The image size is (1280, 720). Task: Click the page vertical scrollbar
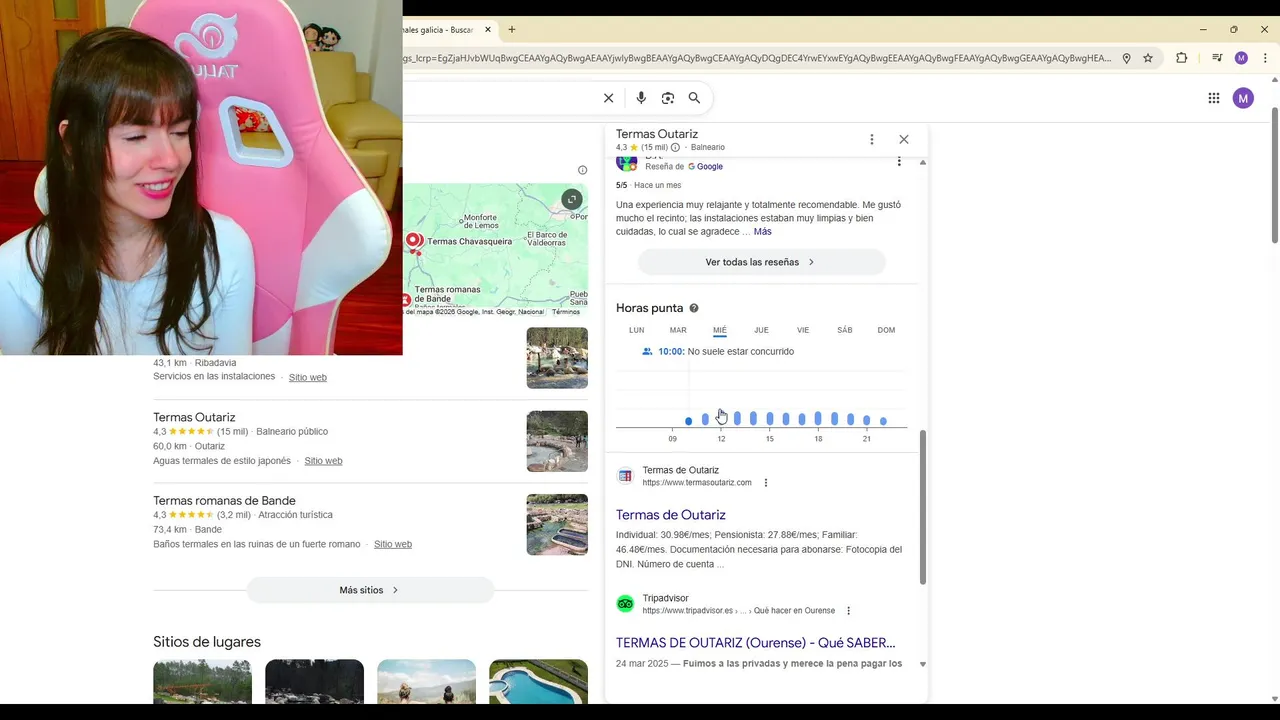[x=1274, y=175]
